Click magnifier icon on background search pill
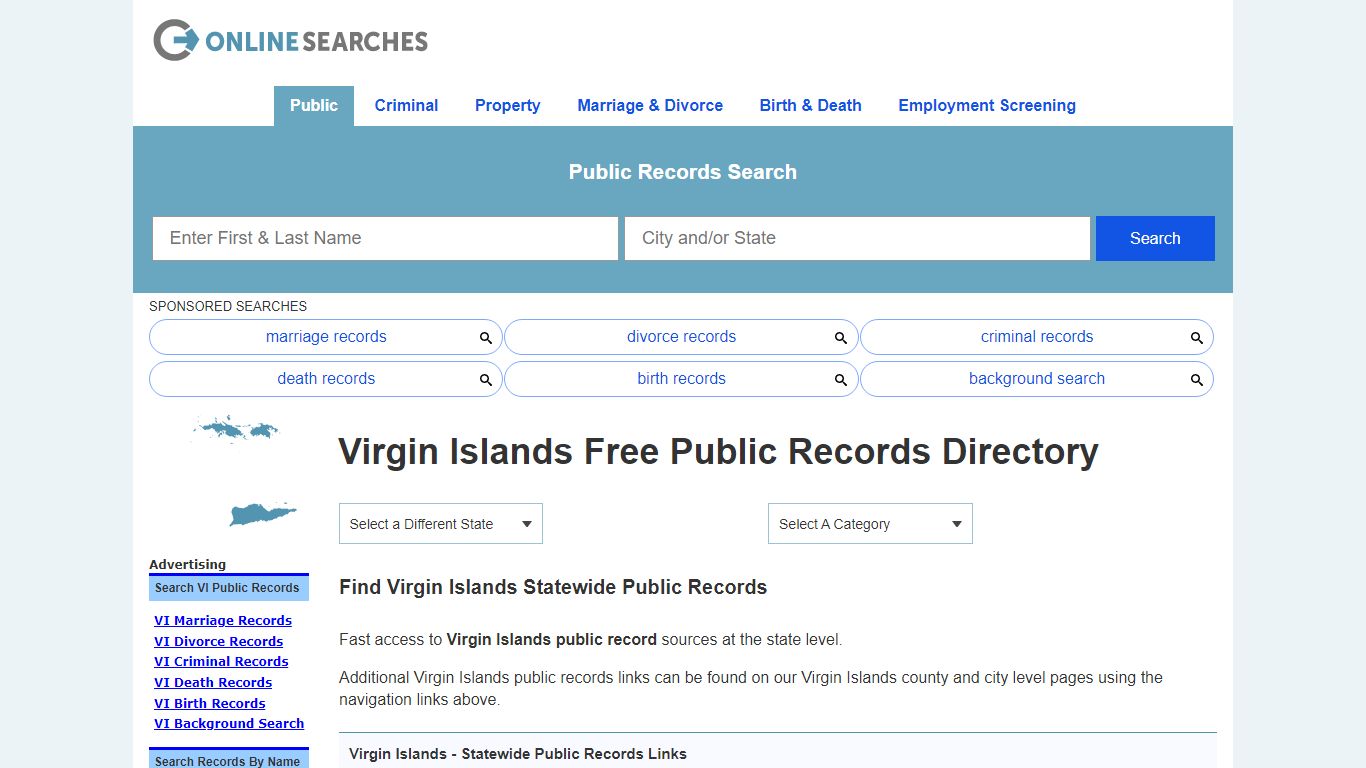Image resolution: width=1366 pixels, height=768 pixels. tap(1197, 380)
